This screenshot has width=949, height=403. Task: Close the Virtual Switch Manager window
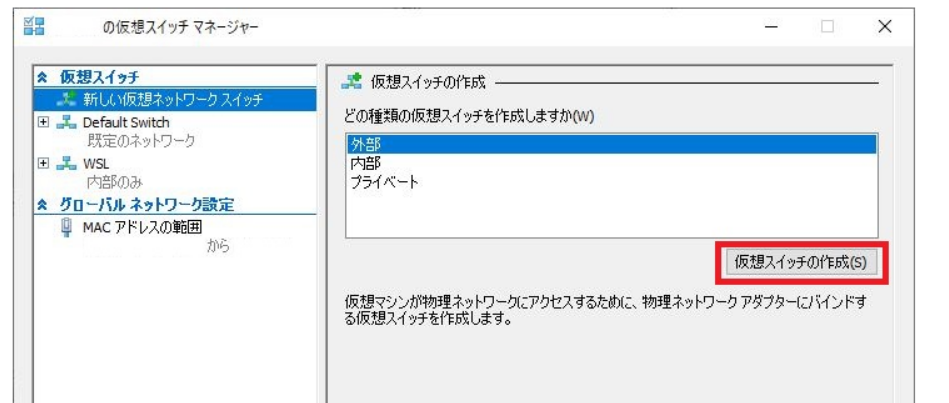[x=884, y=27]
